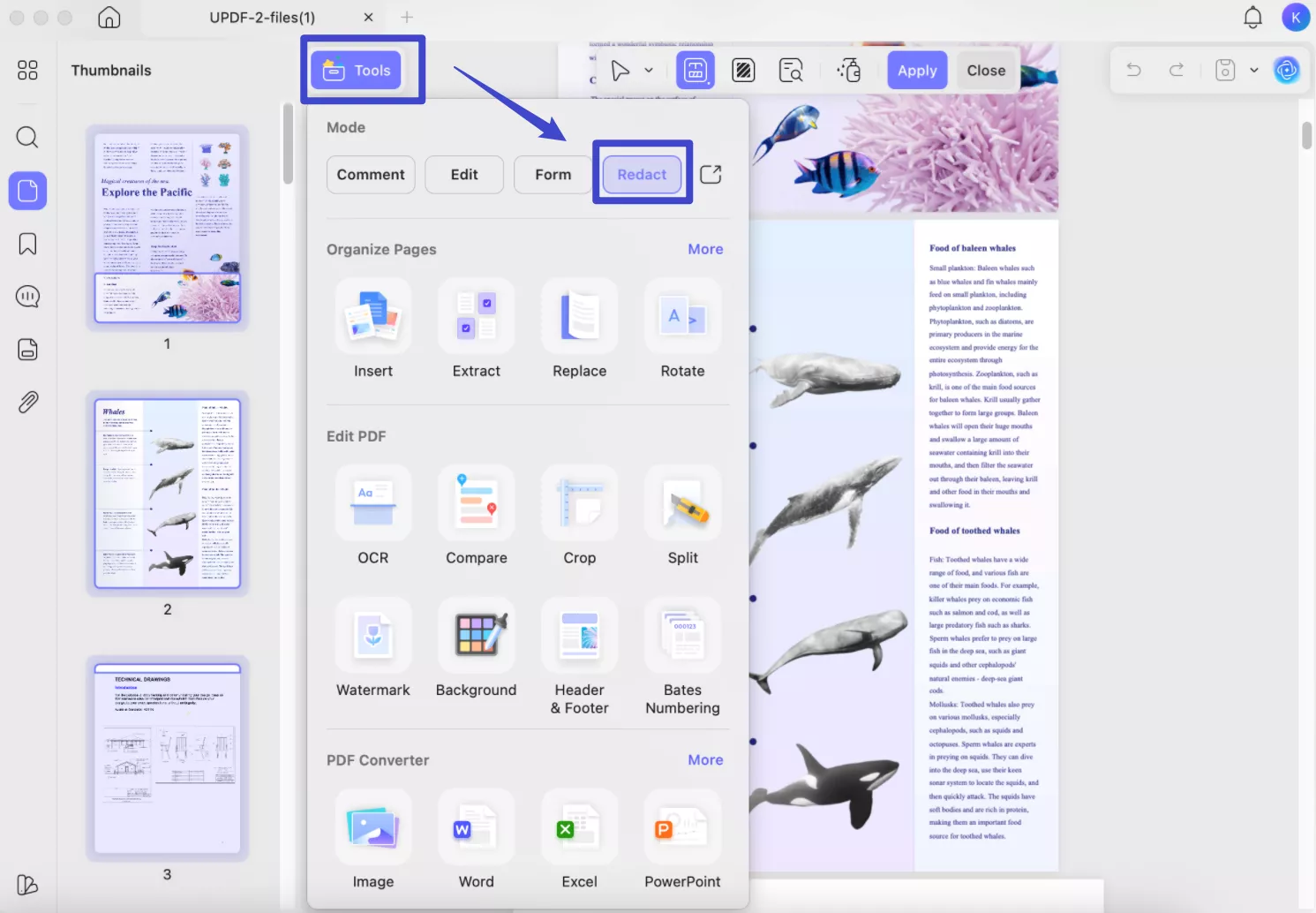This screenshot has height=913, width=1316.
Task: Open the bookmarks panel
Action: click(27, 244)
